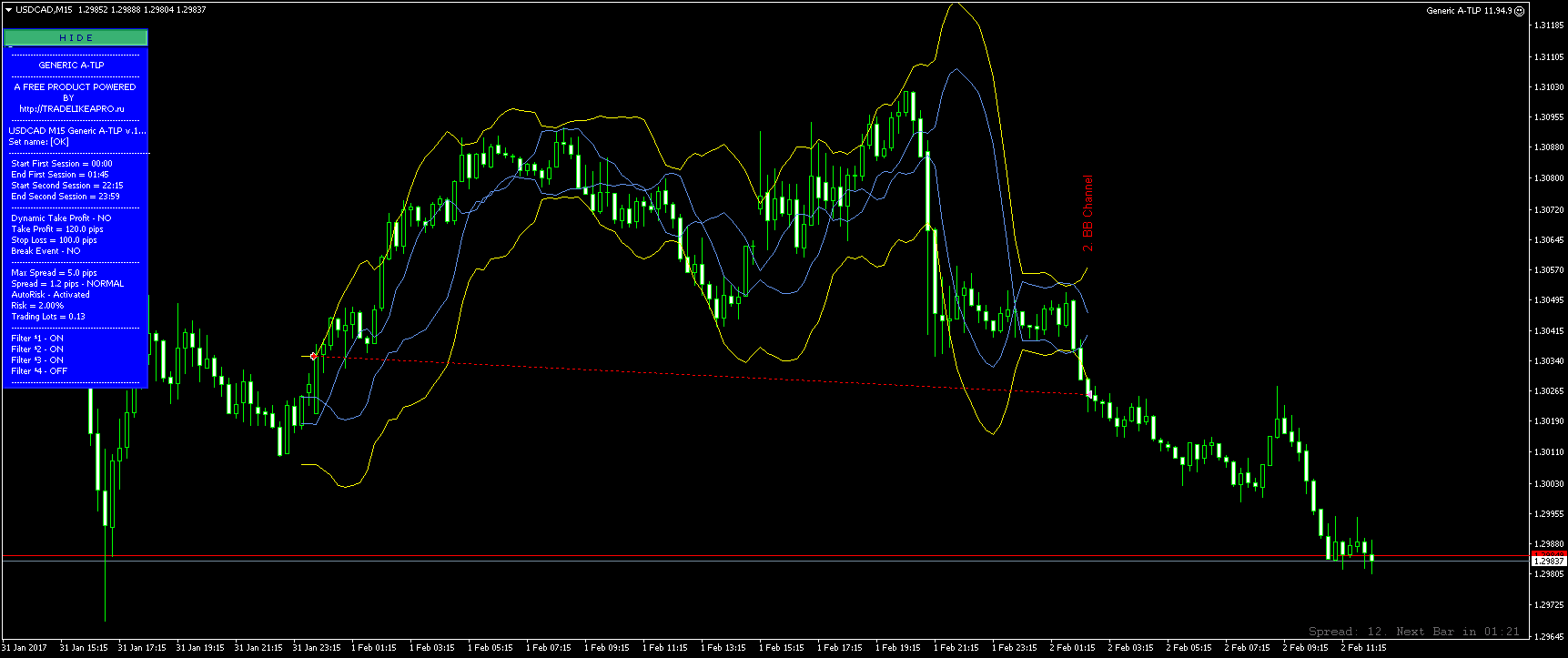
Task: Click the Set name: [OK] line
Action: pyautogui.click(x=39, y=142)
